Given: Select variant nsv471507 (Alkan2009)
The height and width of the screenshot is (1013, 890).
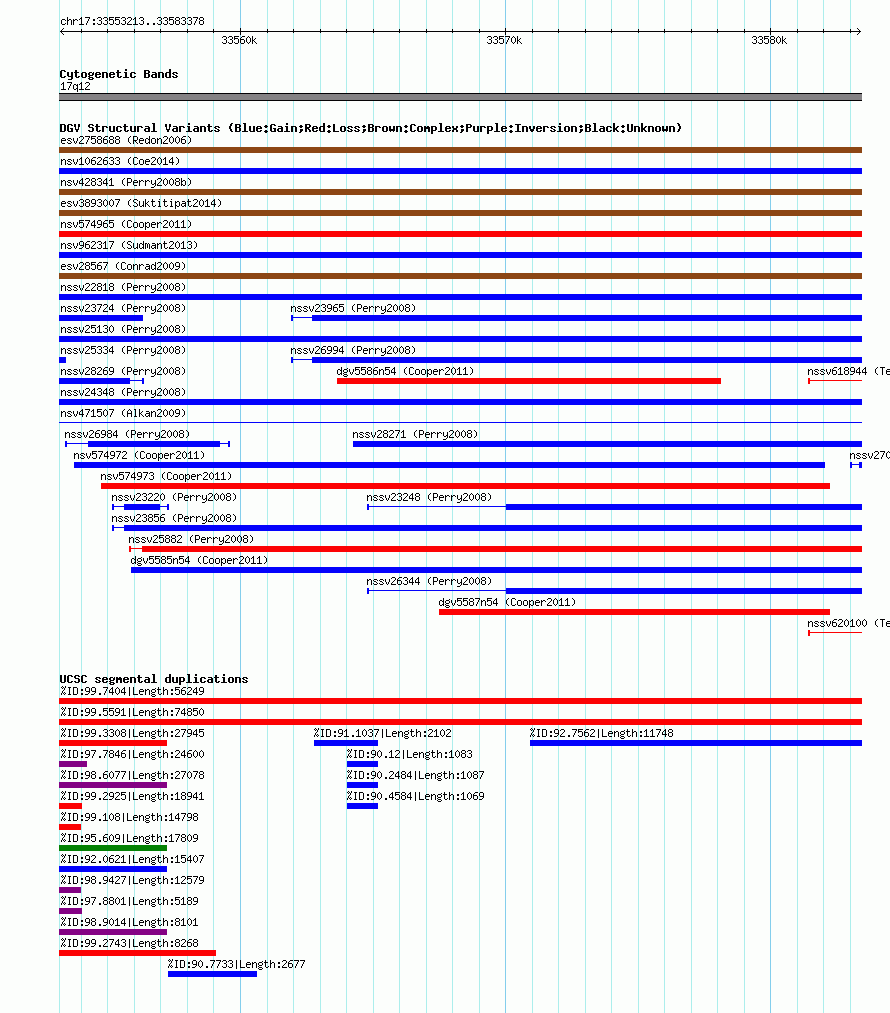Looking at the screenshot, I should point(461,423).
